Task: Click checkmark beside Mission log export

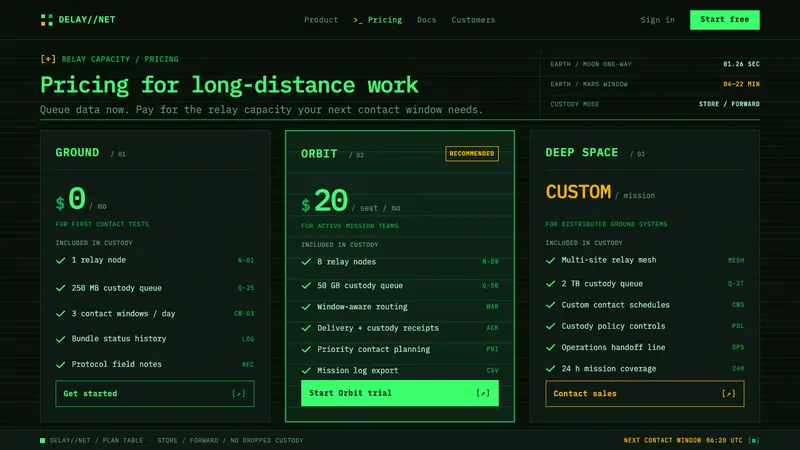Action: pyautogui.click(x=306, y=370)
